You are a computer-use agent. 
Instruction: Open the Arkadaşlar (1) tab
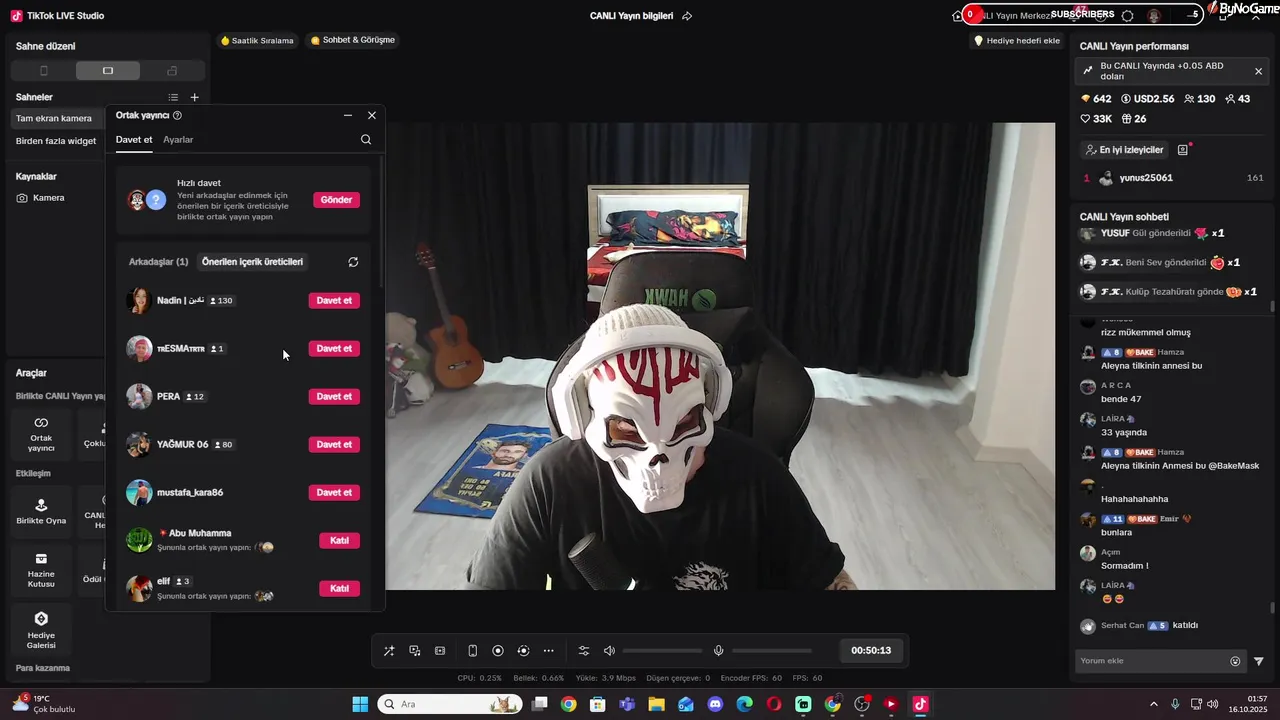tap(159, 262)
